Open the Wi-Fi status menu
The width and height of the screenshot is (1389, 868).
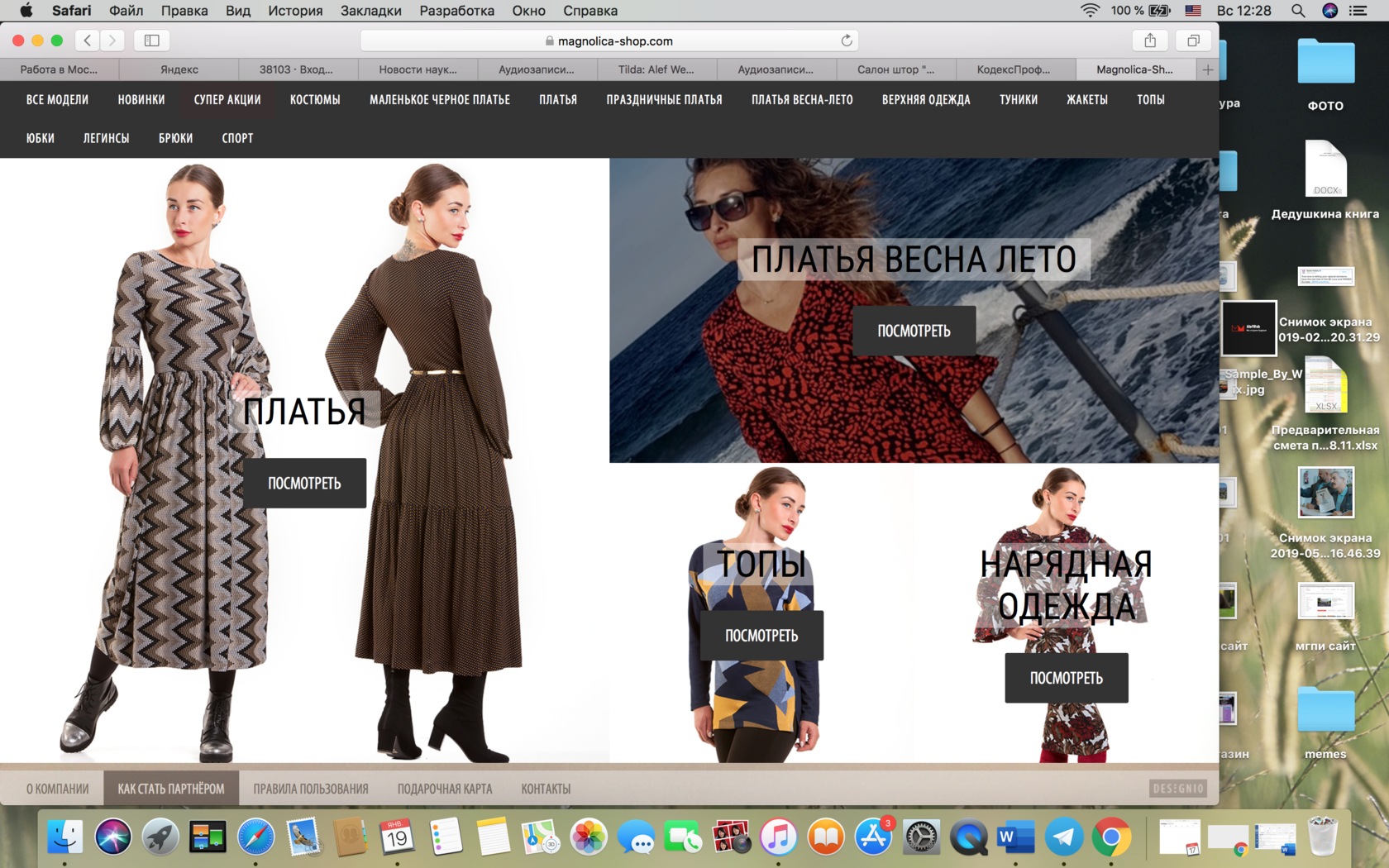point(1090,11)
